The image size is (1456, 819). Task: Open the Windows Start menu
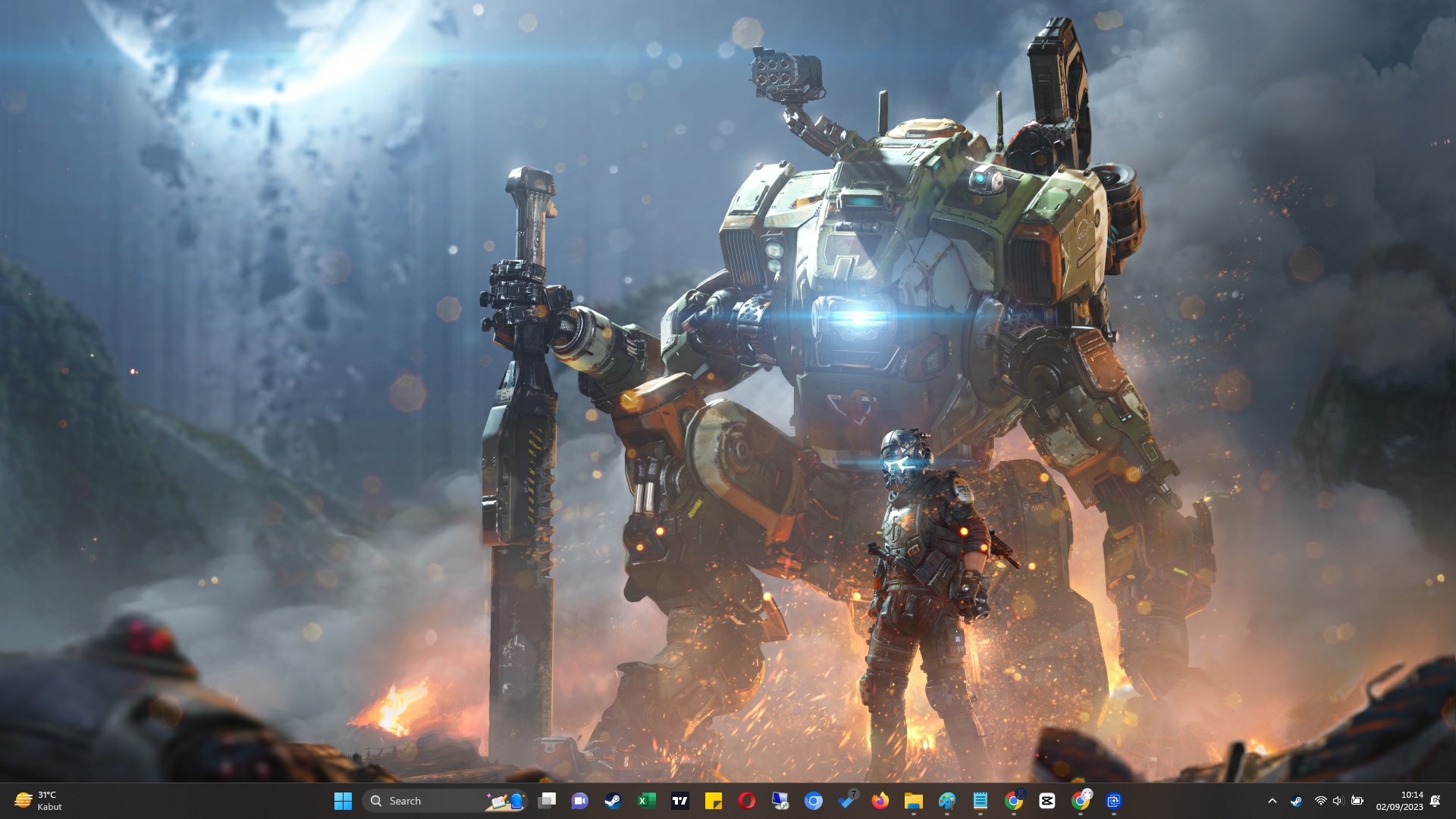tap(343, 801)
